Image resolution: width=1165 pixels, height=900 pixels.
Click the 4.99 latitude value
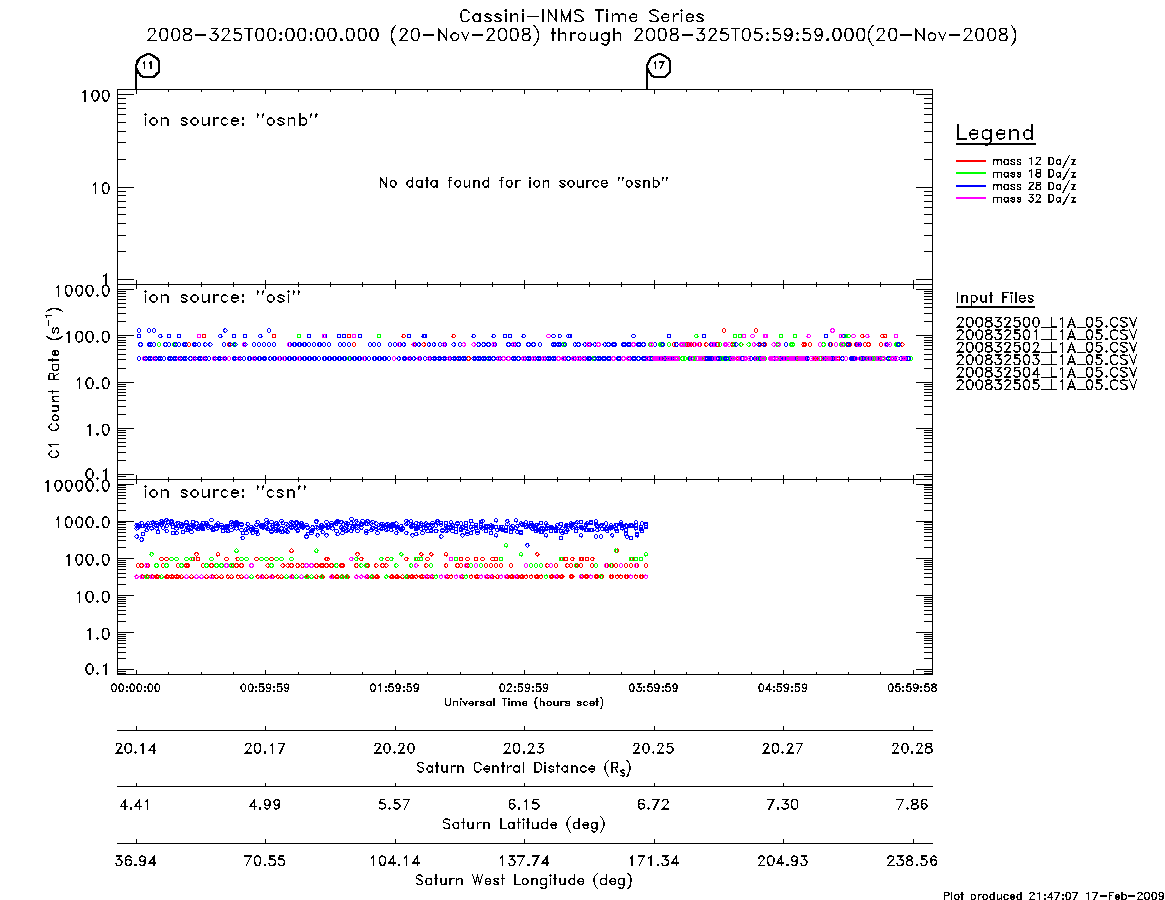(265, 805)
